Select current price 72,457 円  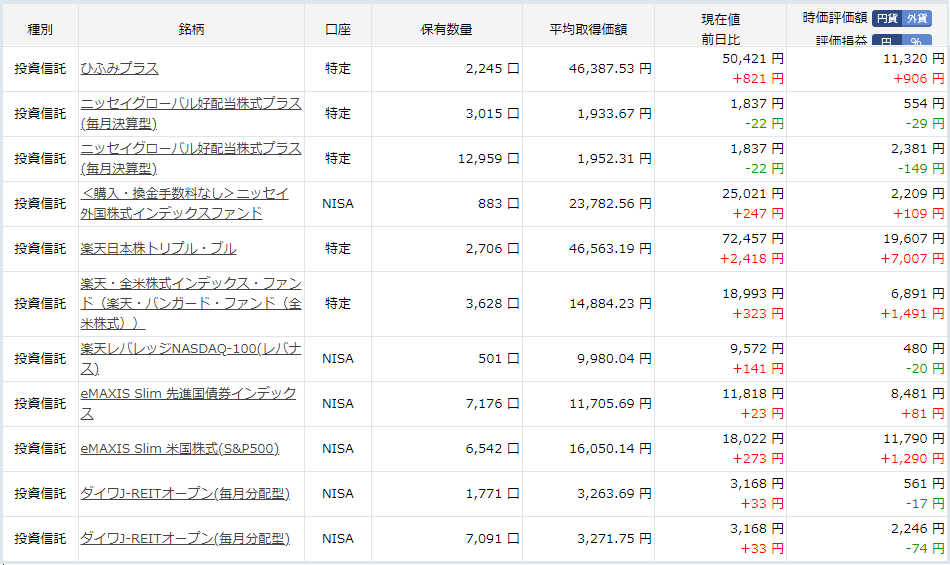[753, 239]
